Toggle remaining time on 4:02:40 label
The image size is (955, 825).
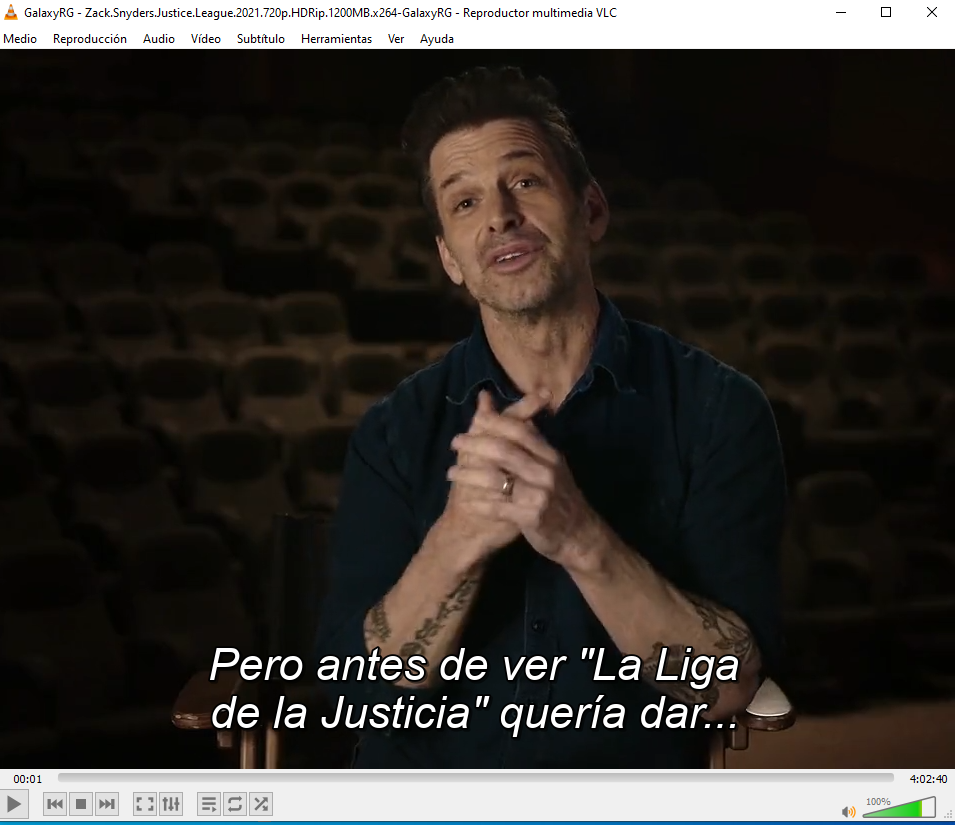point(928,779)
